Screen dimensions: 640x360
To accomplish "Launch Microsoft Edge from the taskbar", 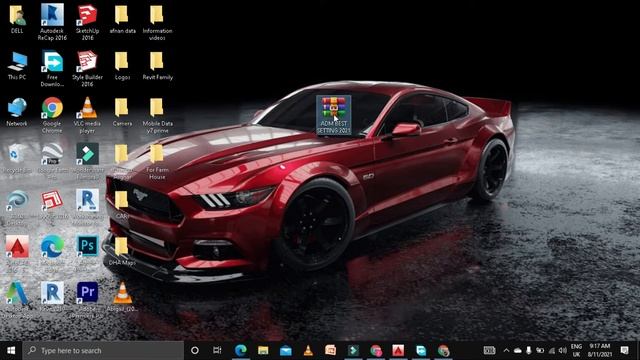I will tap(240, 350).
